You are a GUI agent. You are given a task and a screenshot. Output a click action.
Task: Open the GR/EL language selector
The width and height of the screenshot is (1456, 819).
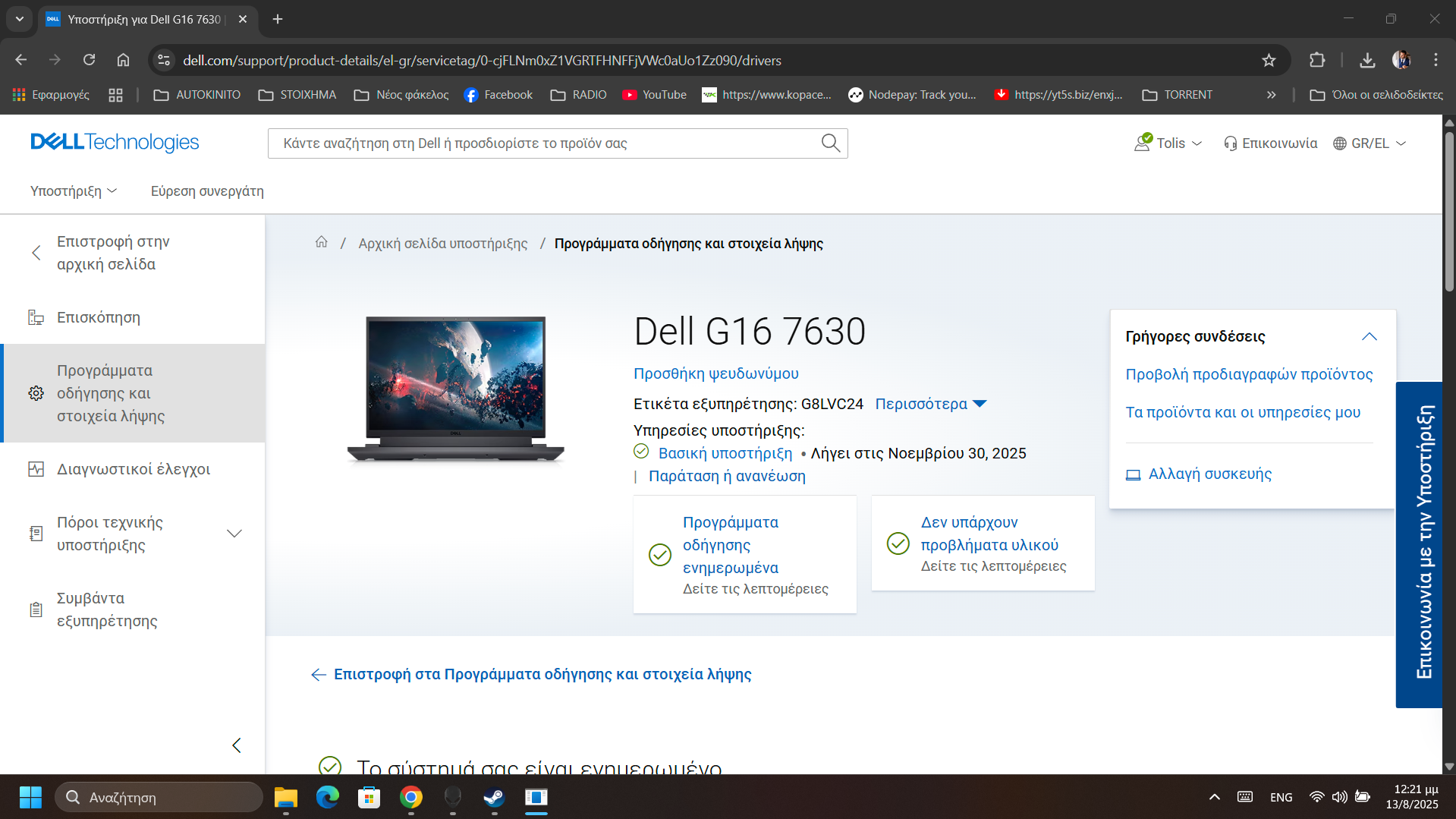coord(1370,143)
